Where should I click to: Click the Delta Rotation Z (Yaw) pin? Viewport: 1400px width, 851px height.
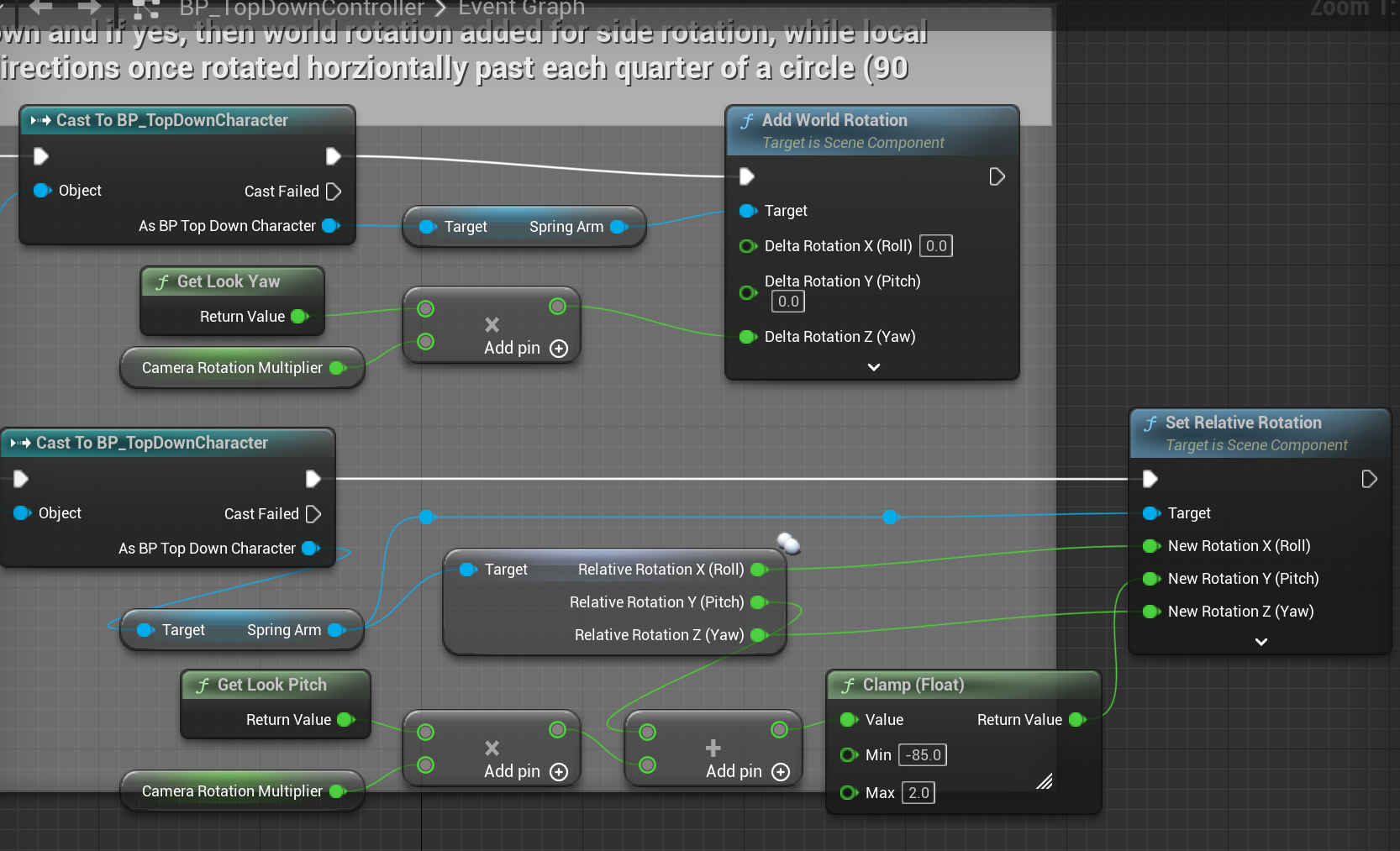click(x=748, y=337)
